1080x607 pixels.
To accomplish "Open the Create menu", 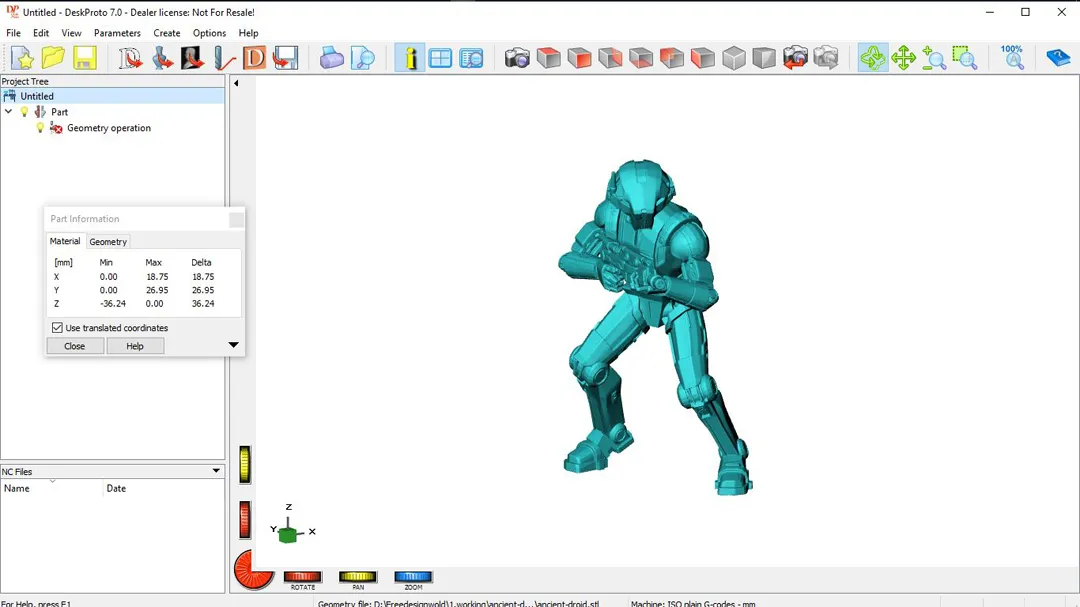I will coord(167,33).
